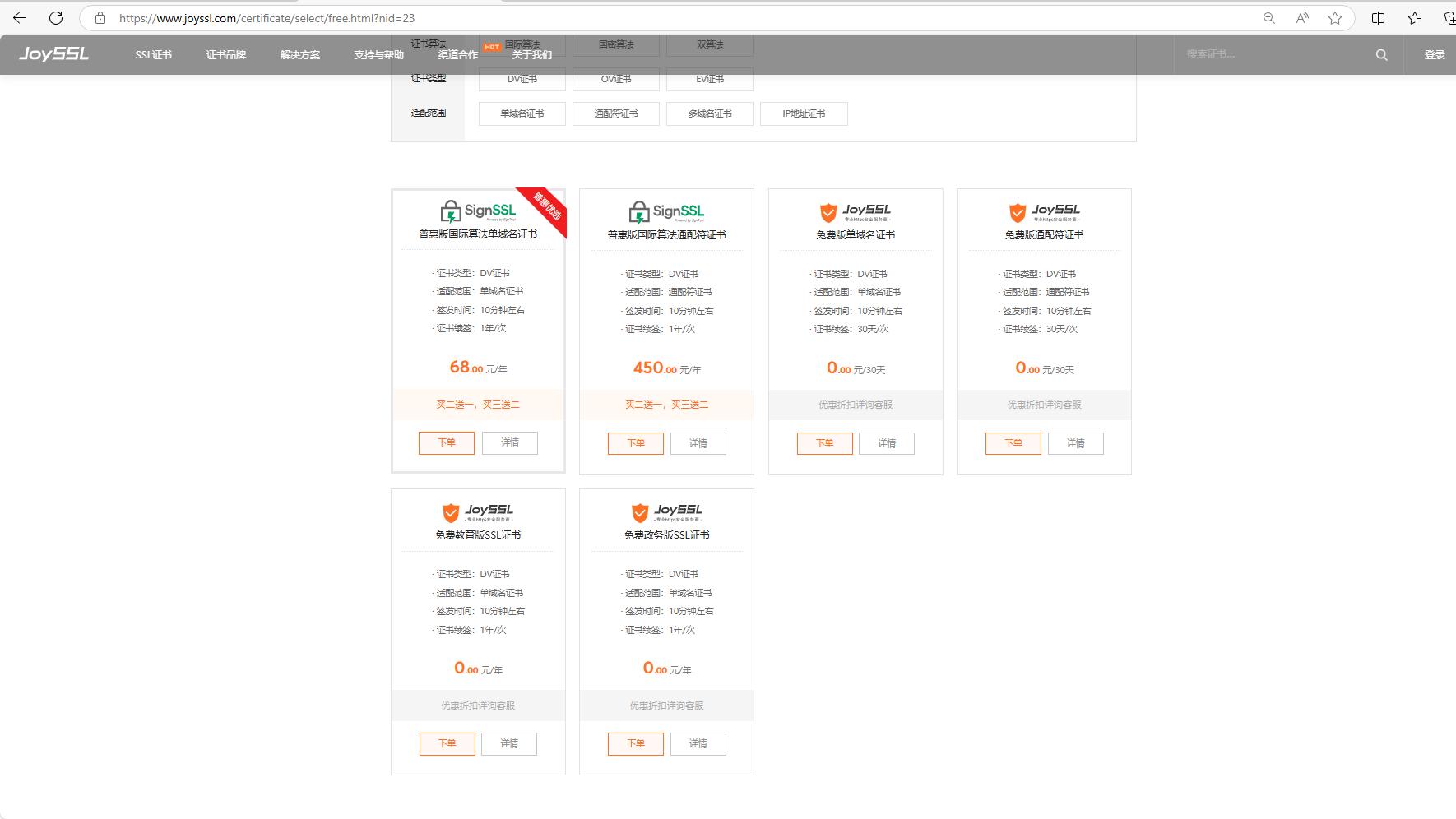Click JoySSL logo on 免费版单域名证书 card
Screen dimensions: 1456x819
(856, 212)
